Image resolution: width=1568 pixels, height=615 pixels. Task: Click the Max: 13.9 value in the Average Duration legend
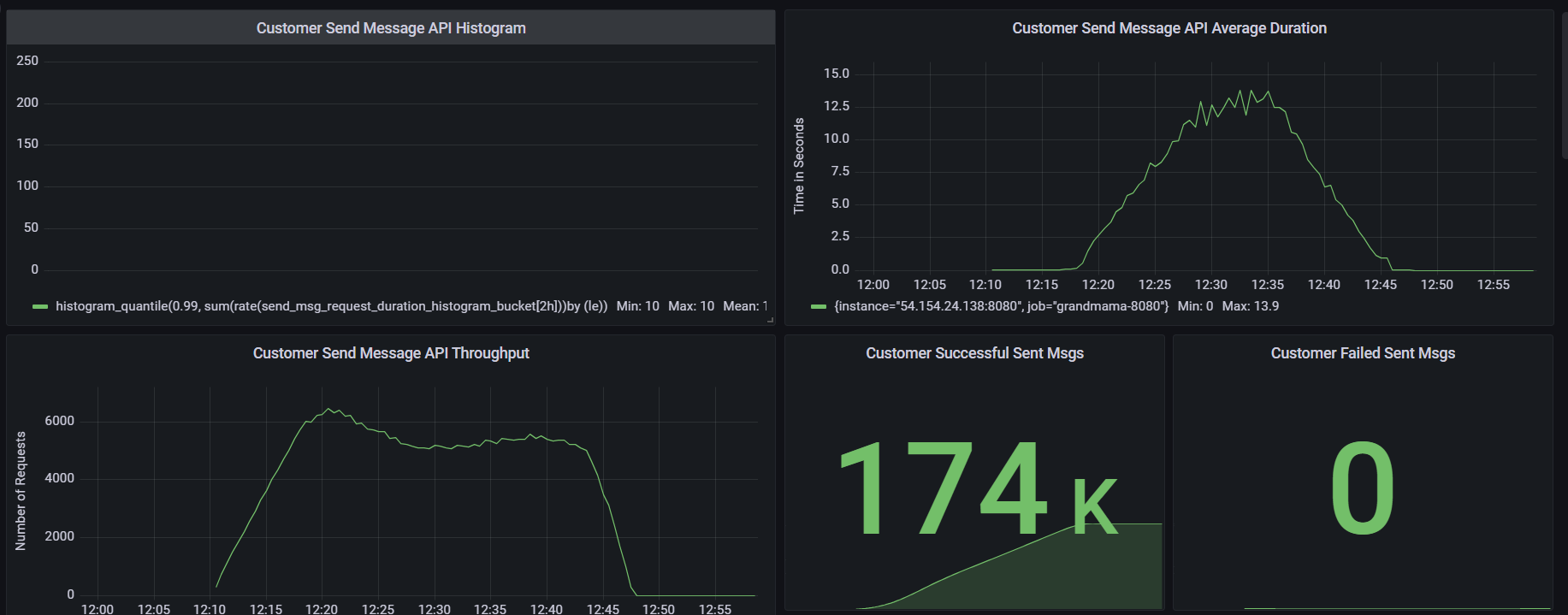coord(1250,306)
